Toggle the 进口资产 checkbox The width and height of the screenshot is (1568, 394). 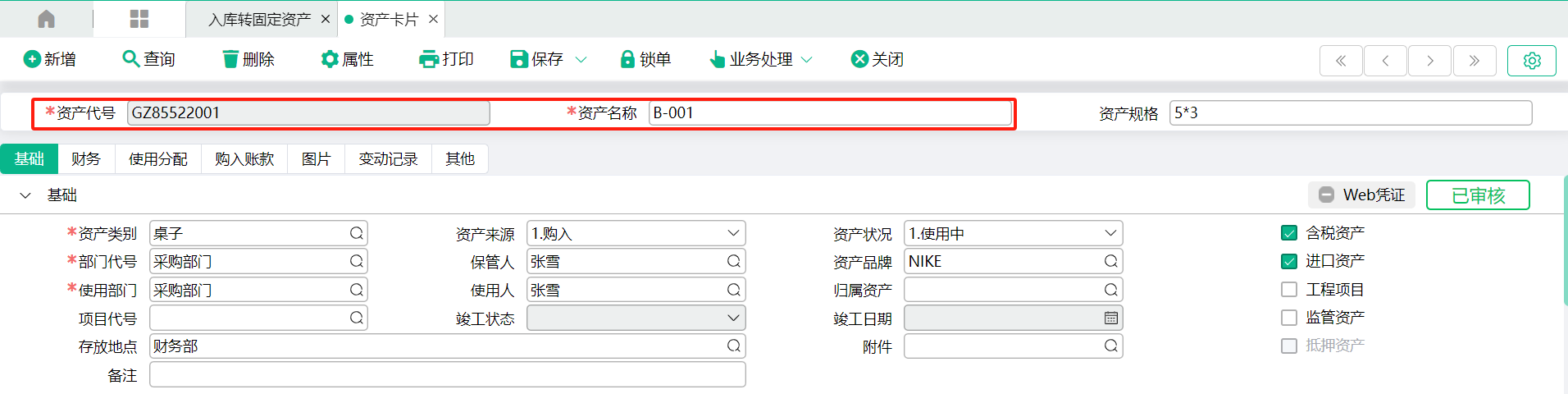[1289, 261]
